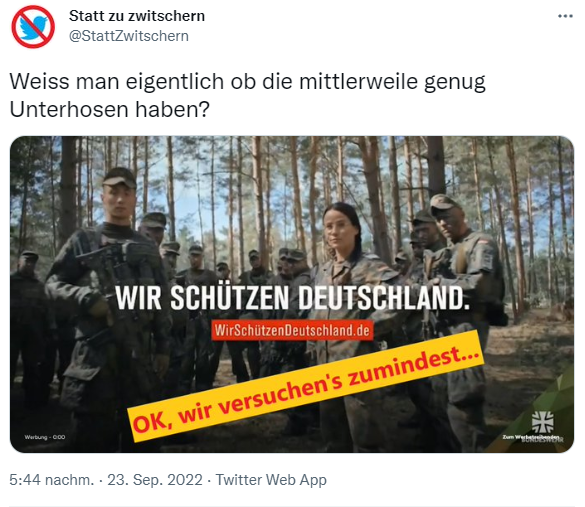The width and height of the screenshot is (585, 507).
Task: Open the @StattZwitschern handle link
Action: click(129, 36)
